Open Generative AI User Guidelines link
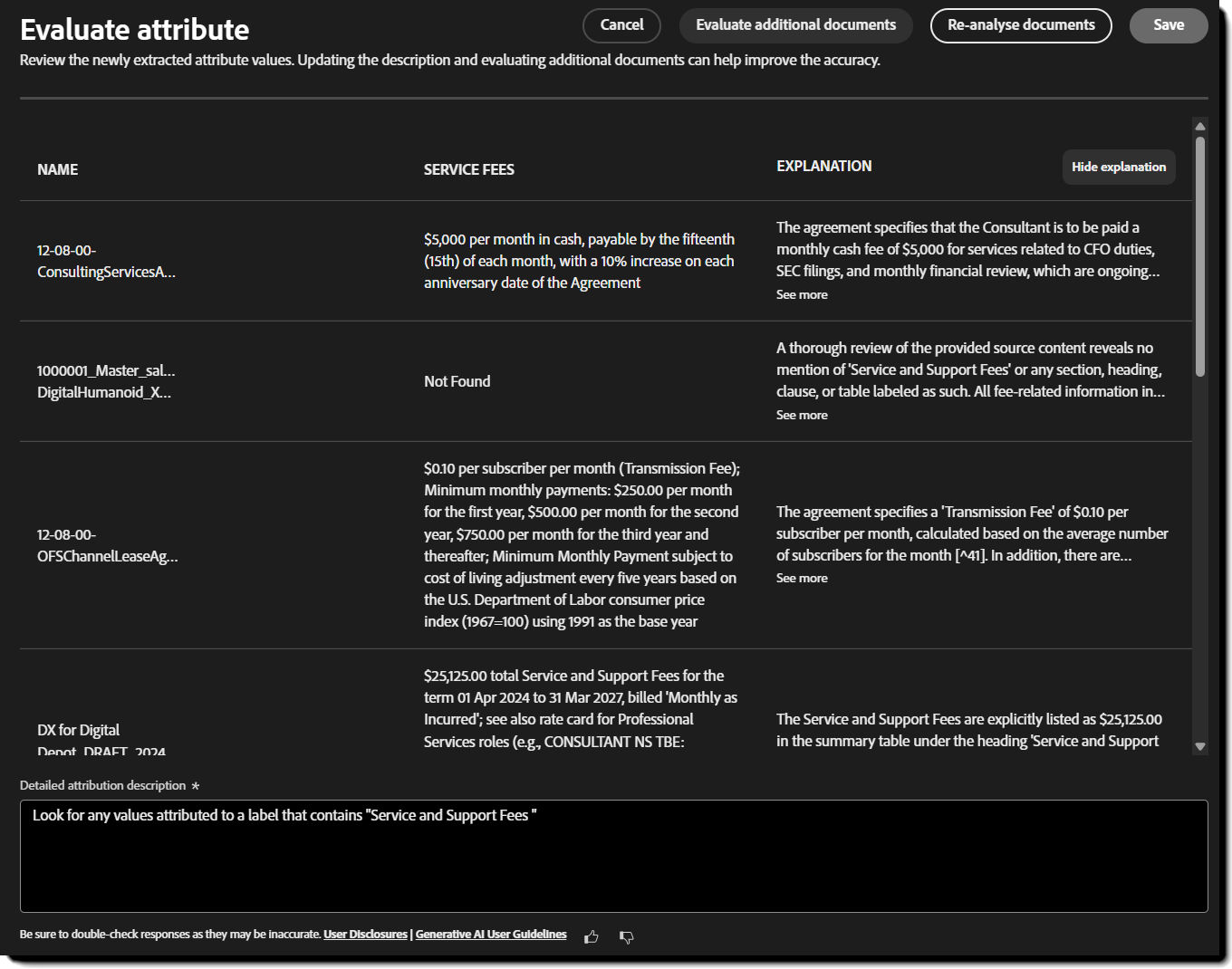1232x969 pixels. [x=491, y=935]
